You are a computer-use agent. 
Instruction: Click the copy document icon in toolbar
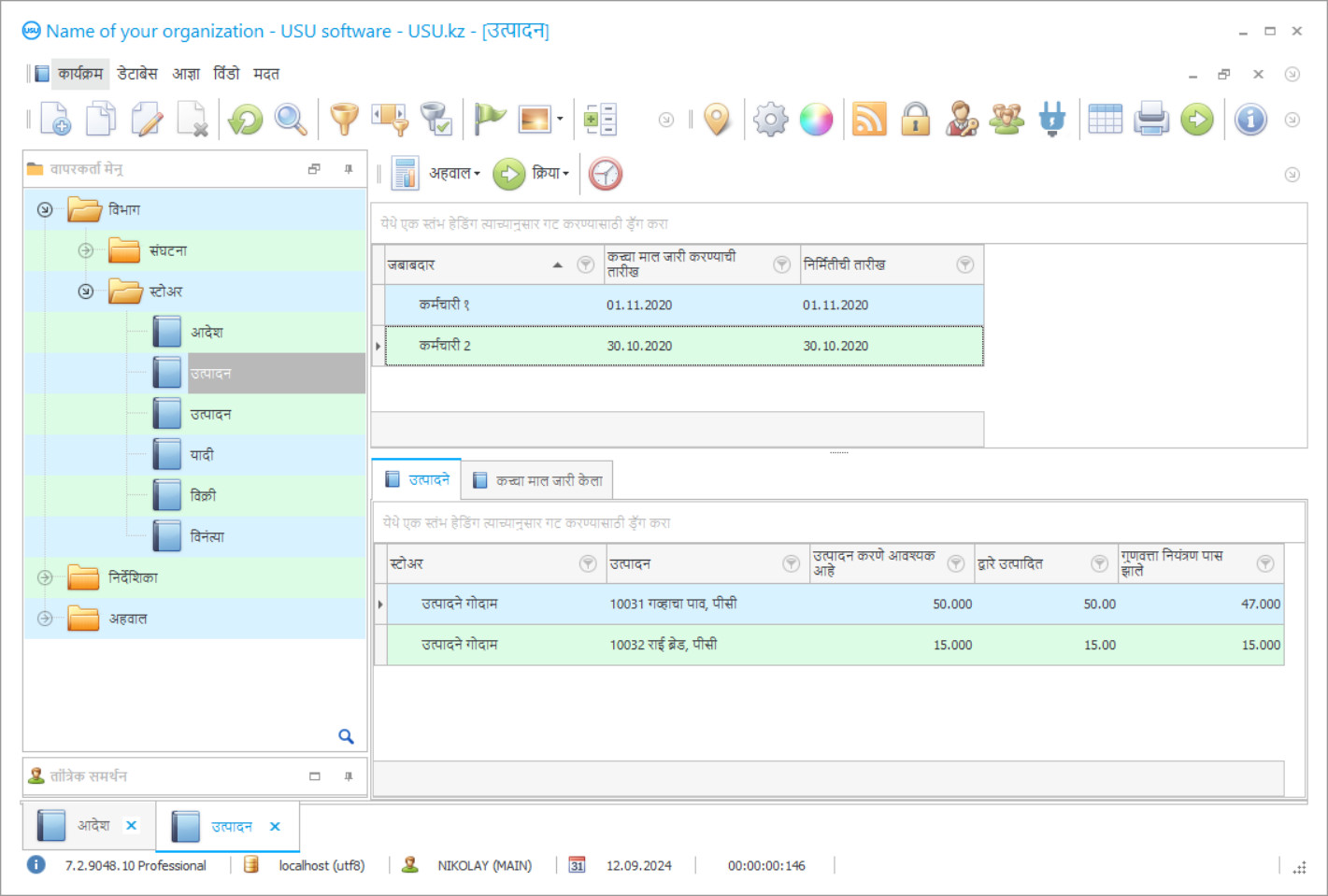[101, 119]
